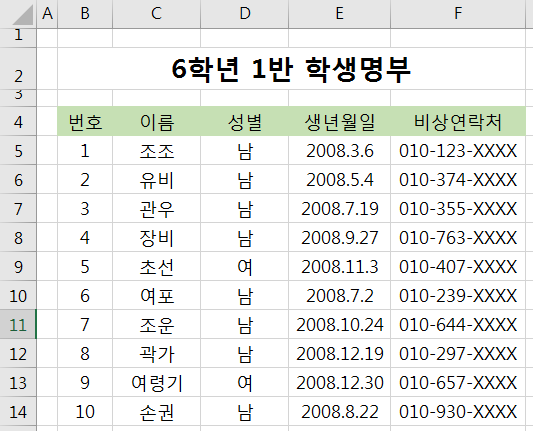The height and width of the screenshot is (431, 533).
Task: Select phone cell '010-374-XXXX'
Action: click(x=458, y=179)
